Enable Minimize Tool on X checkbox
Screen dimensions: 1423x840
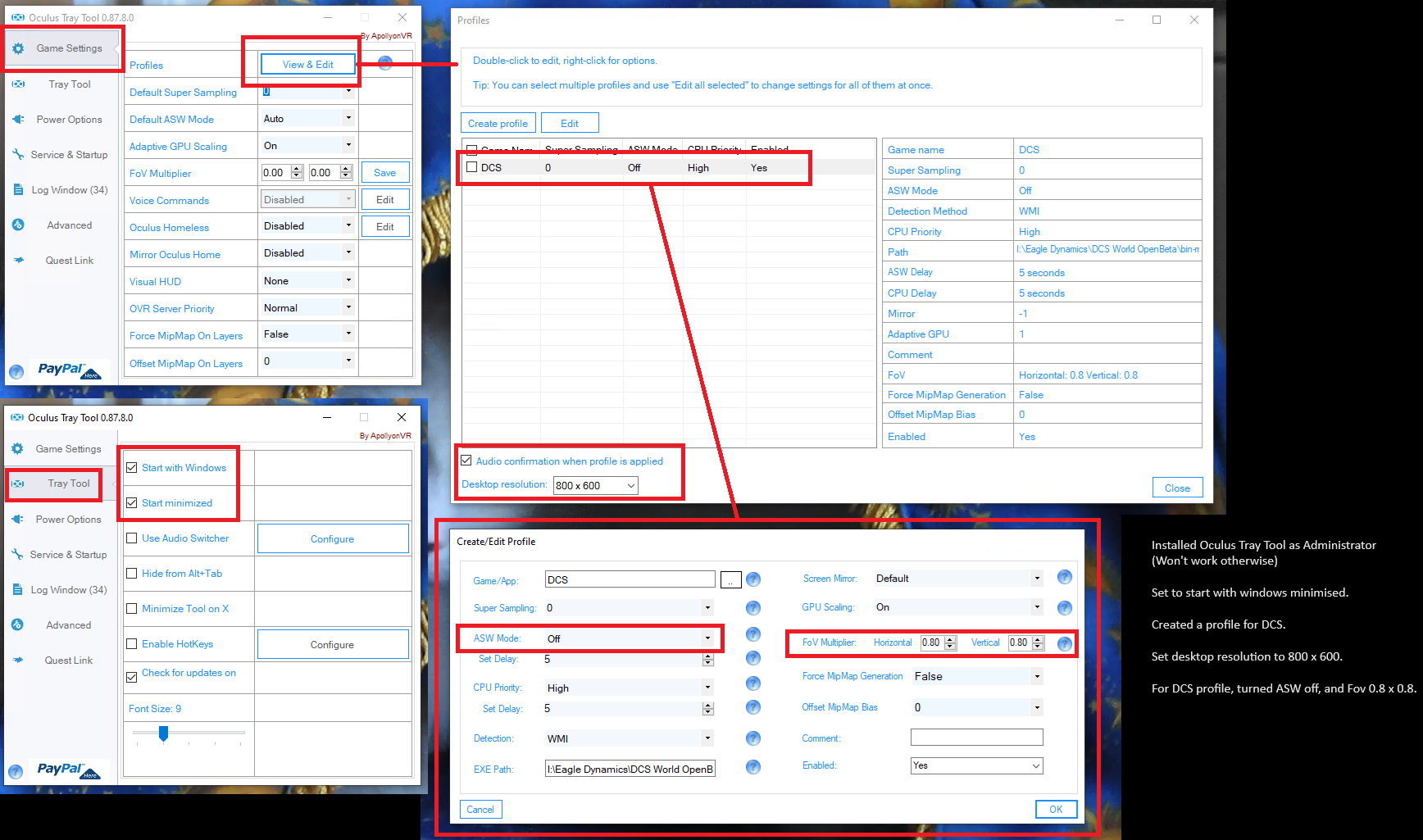131,609
